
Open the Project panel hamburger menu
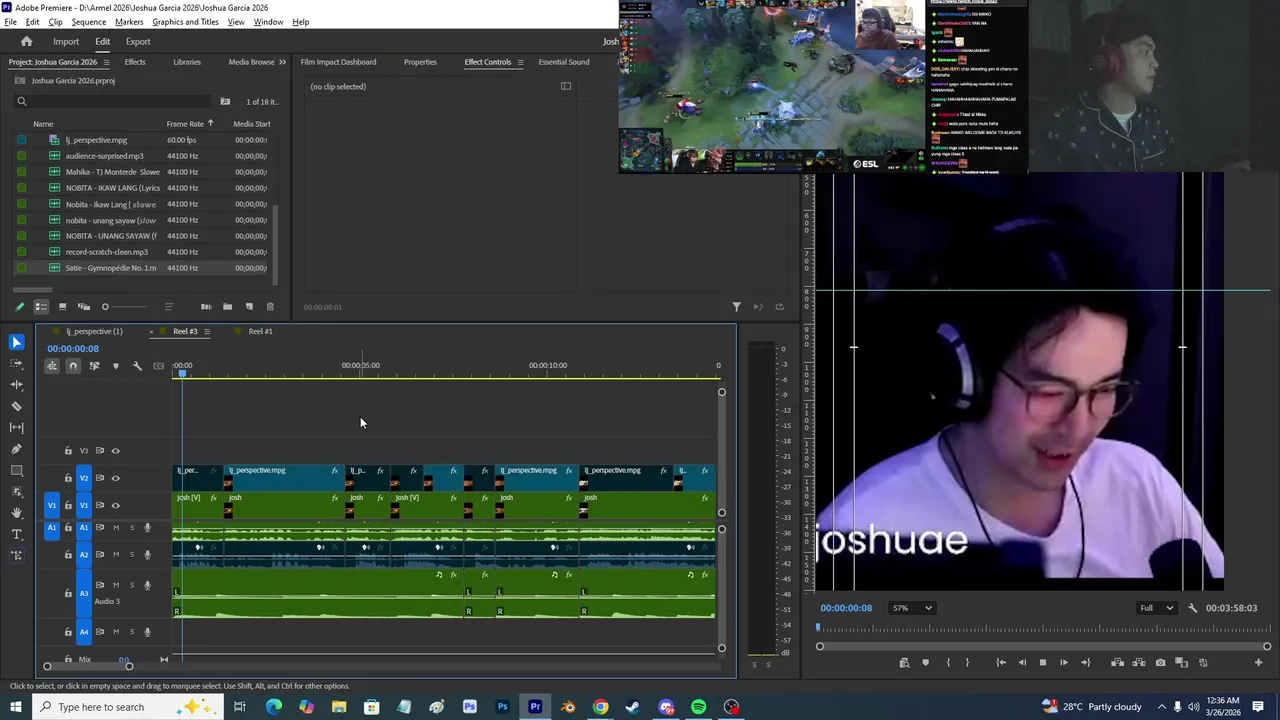click(106, 62)
